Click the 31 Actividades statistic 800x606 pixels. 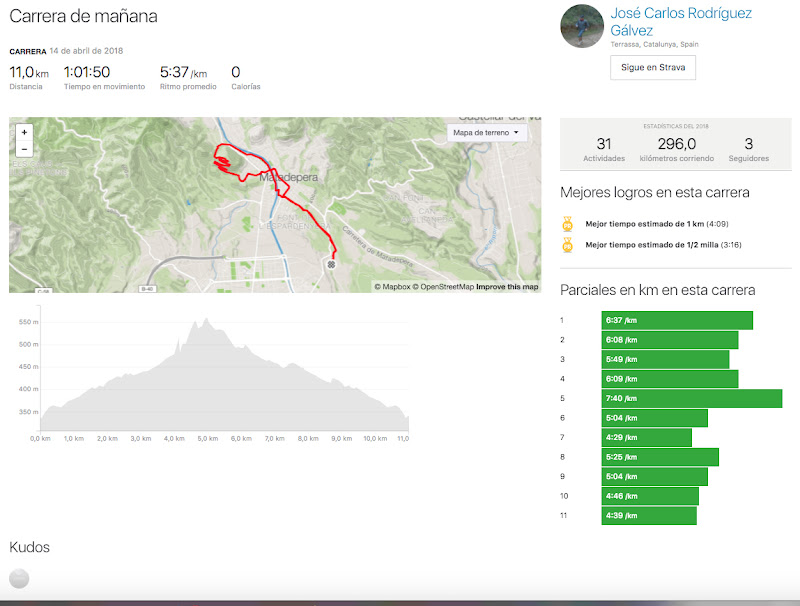click(603, 150)
